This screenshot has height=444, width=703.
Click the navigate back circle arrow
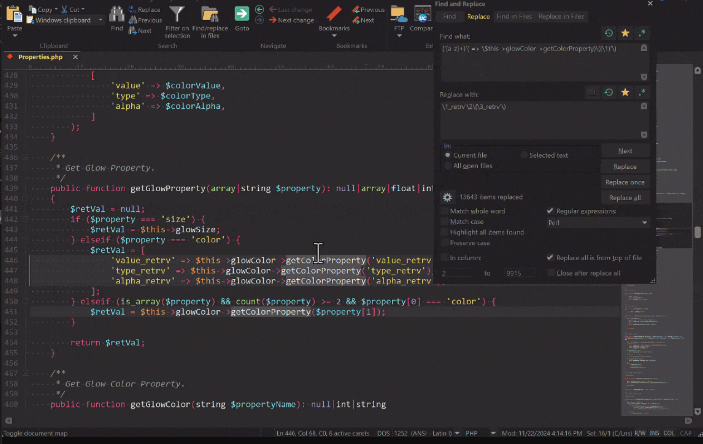(259, 9)
